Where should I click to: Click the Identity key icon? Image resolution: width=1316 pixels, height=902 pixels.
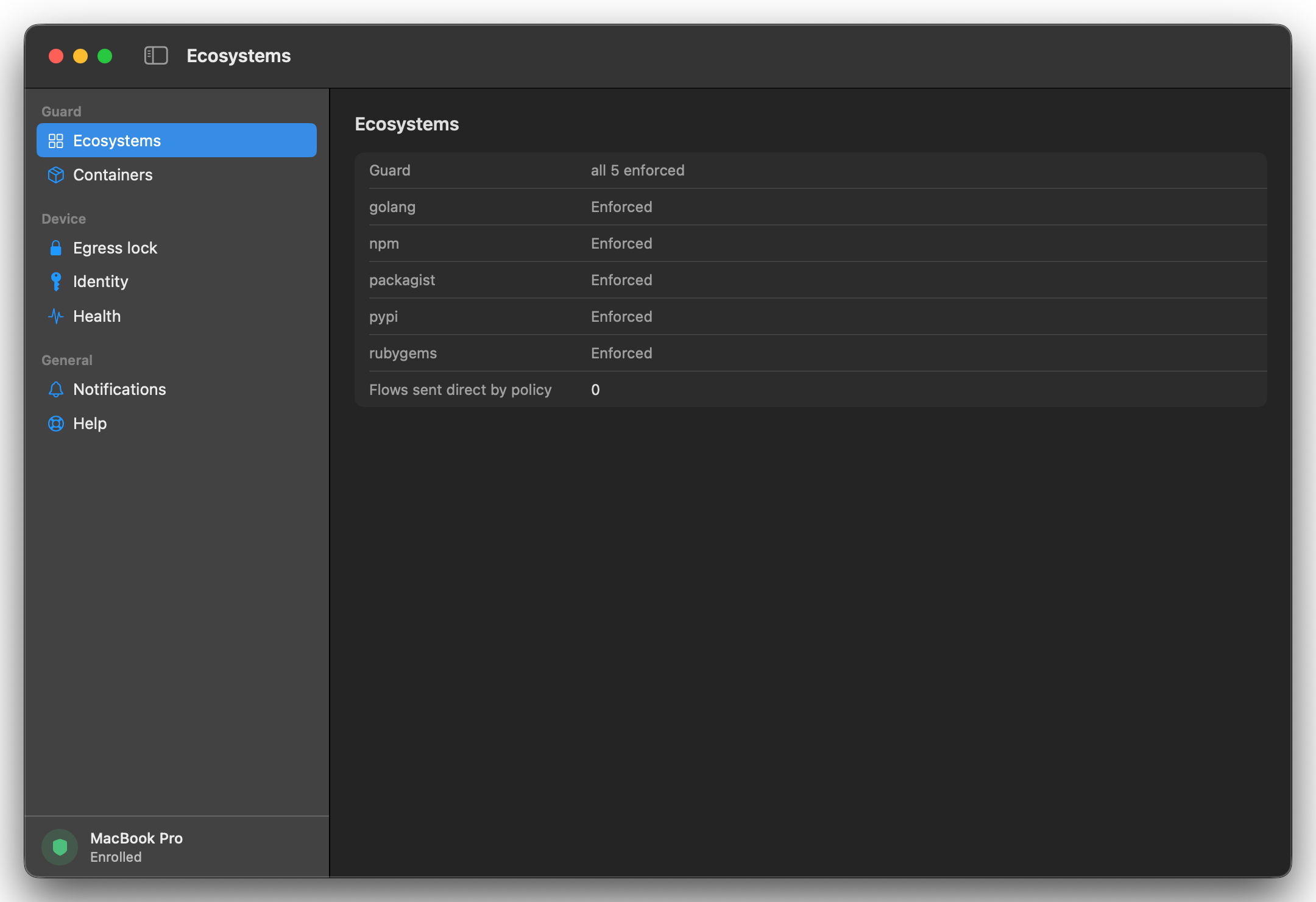(x=56, y=282)
